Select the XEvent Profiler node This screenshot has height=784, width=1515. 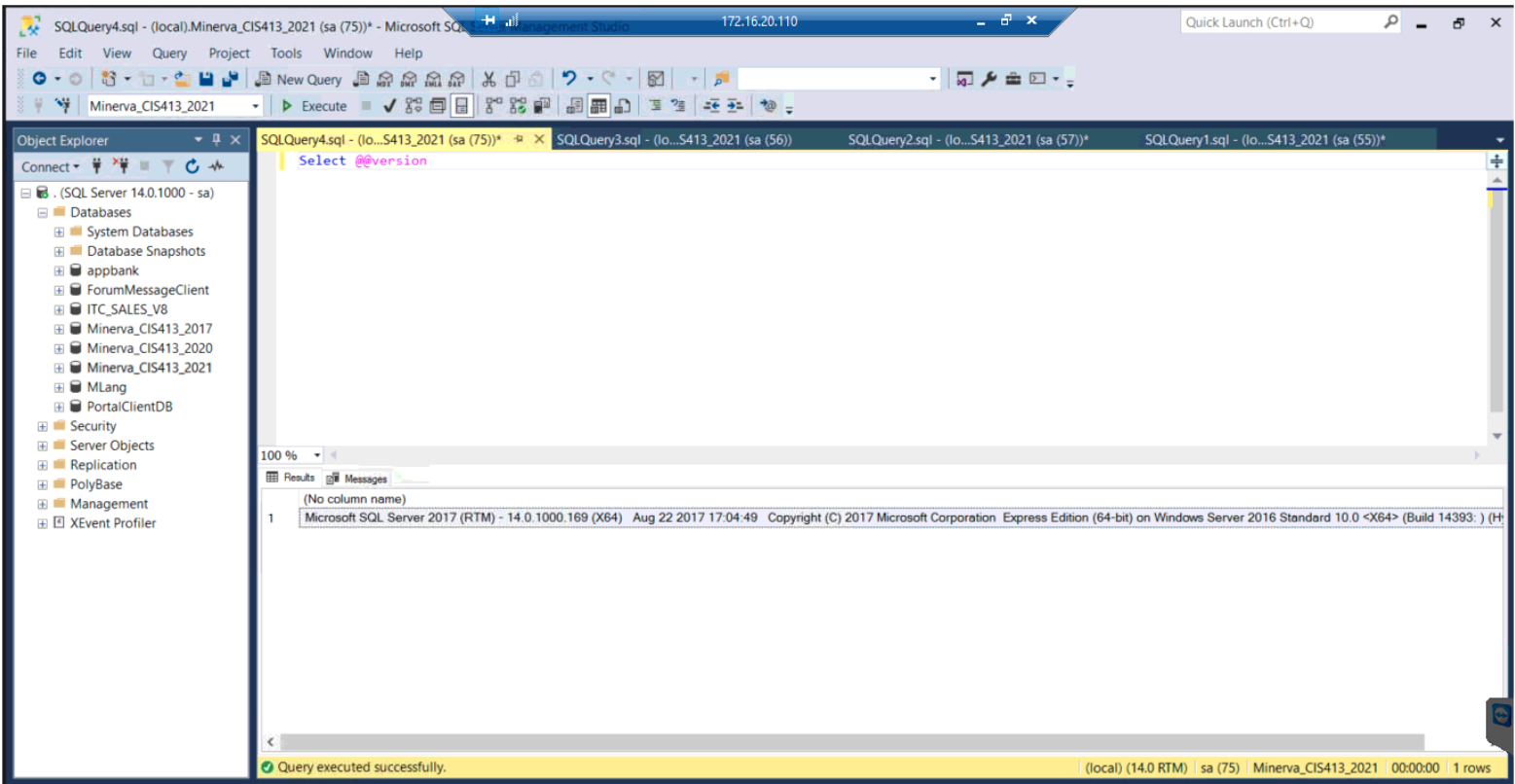113,523
